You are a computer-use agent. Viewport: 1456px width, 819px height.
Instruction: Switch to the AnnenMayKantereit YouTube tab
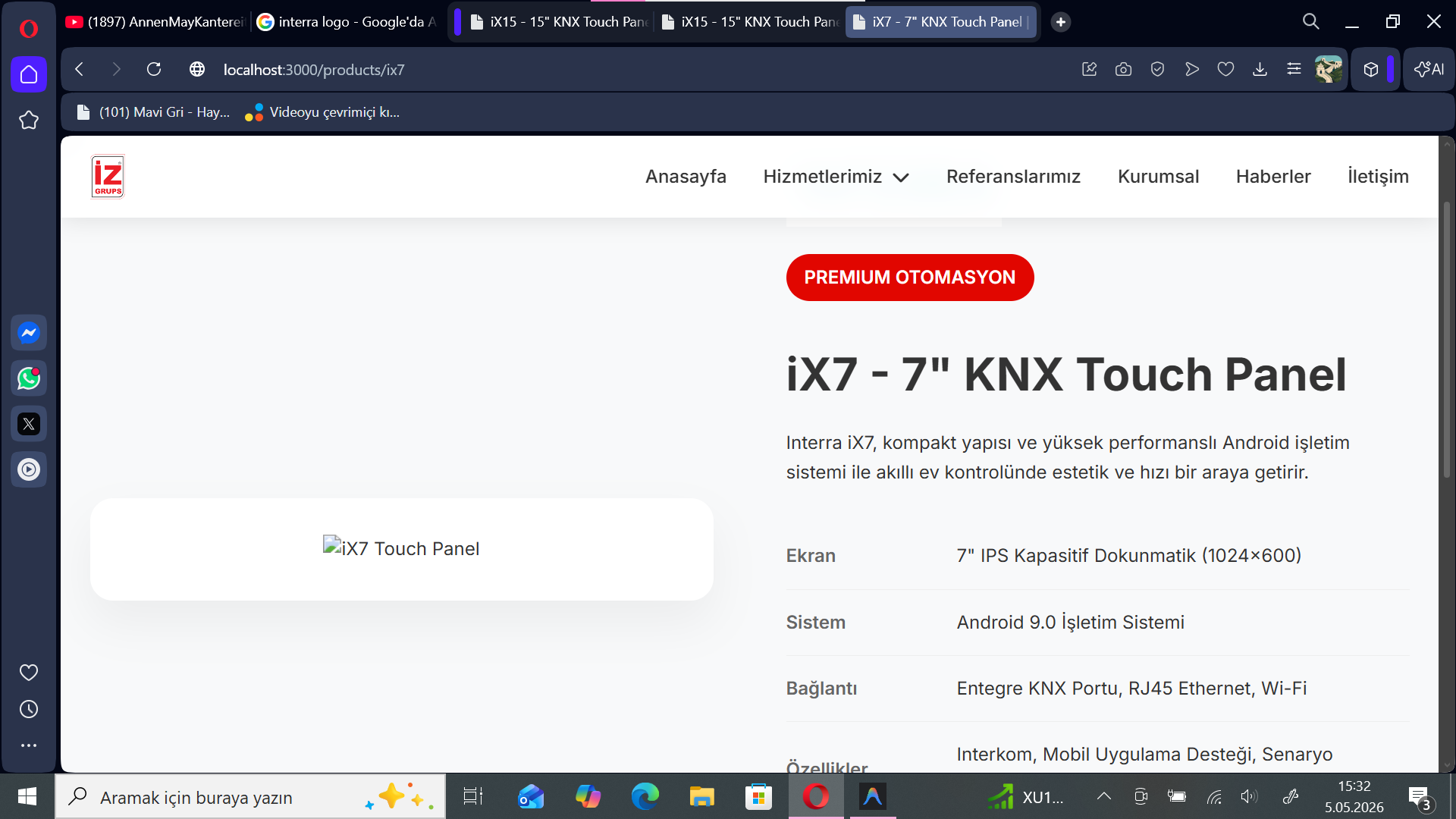tap(156, 22)
